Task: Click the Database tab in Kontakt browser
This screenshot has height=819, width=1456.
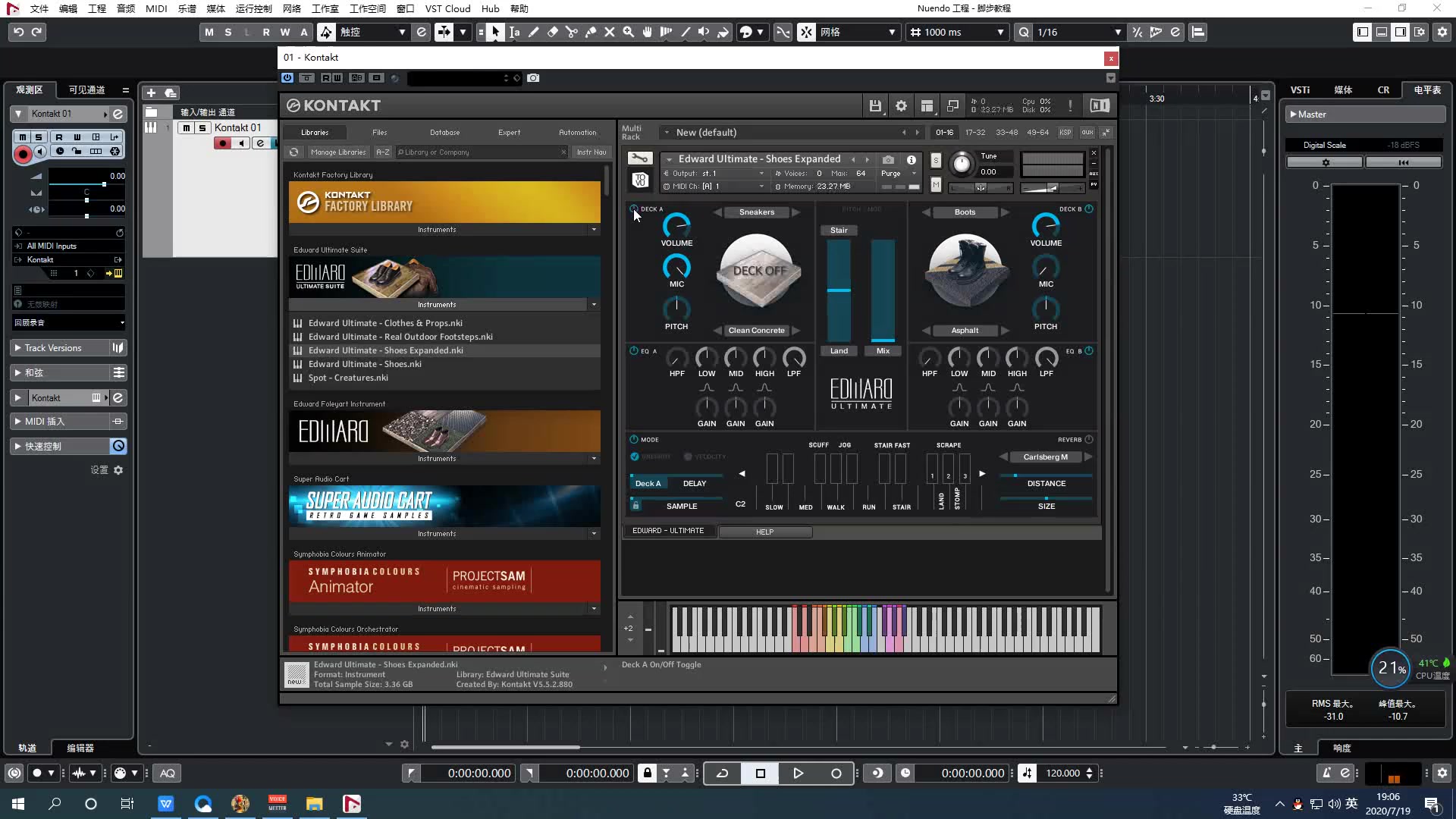Action: pos(444,132)
